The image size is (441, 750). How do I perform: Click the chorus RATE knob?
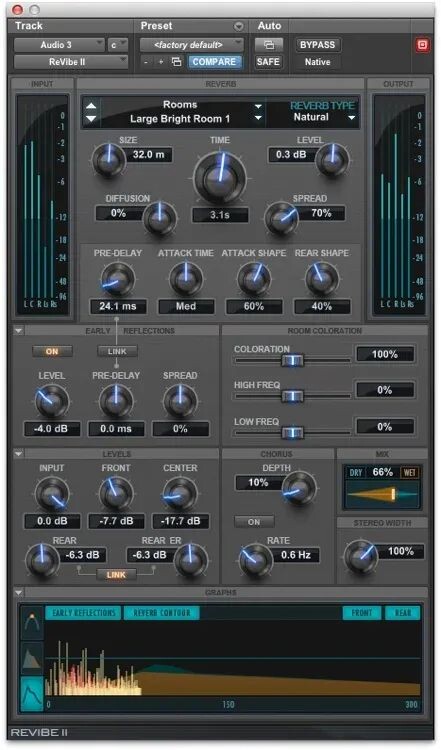(255, 560)
